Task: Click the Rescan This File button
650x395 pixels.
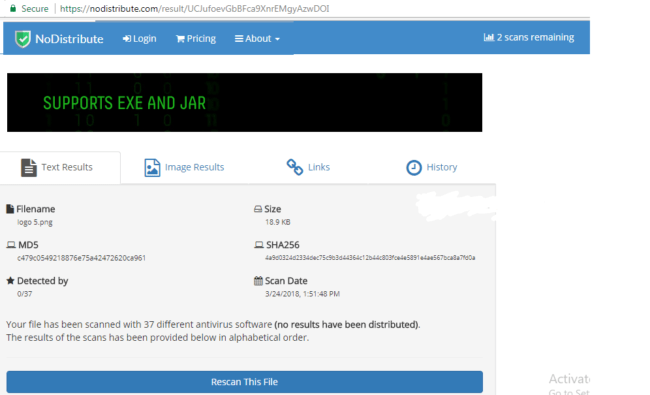Action: point(245,382)
